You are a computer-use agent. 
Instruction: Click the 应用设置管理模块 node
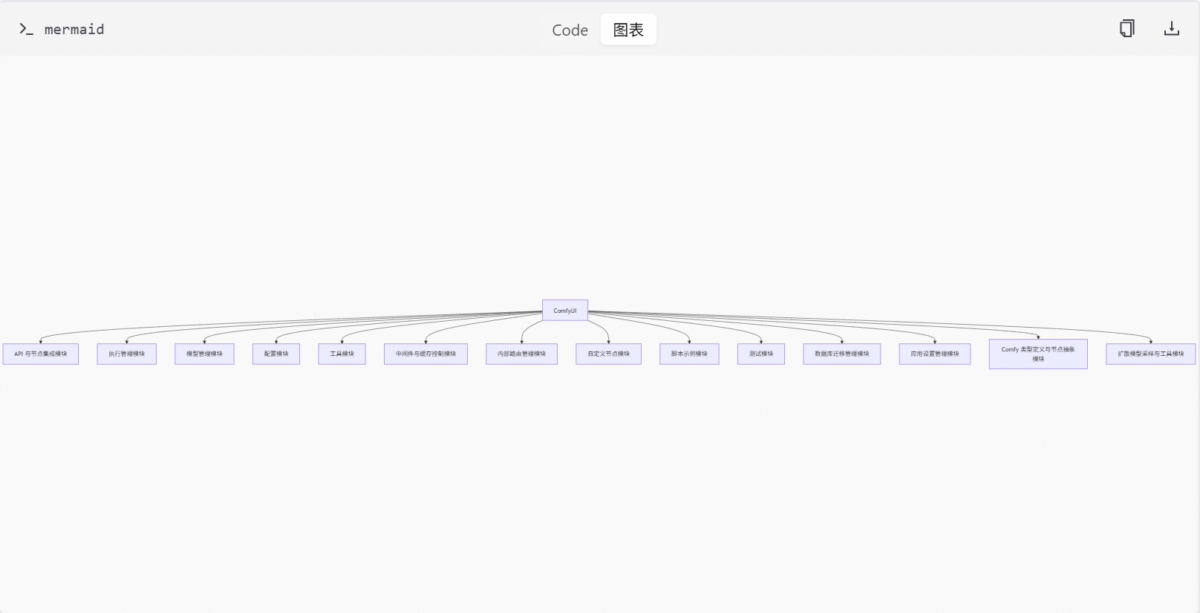point(934,354)
